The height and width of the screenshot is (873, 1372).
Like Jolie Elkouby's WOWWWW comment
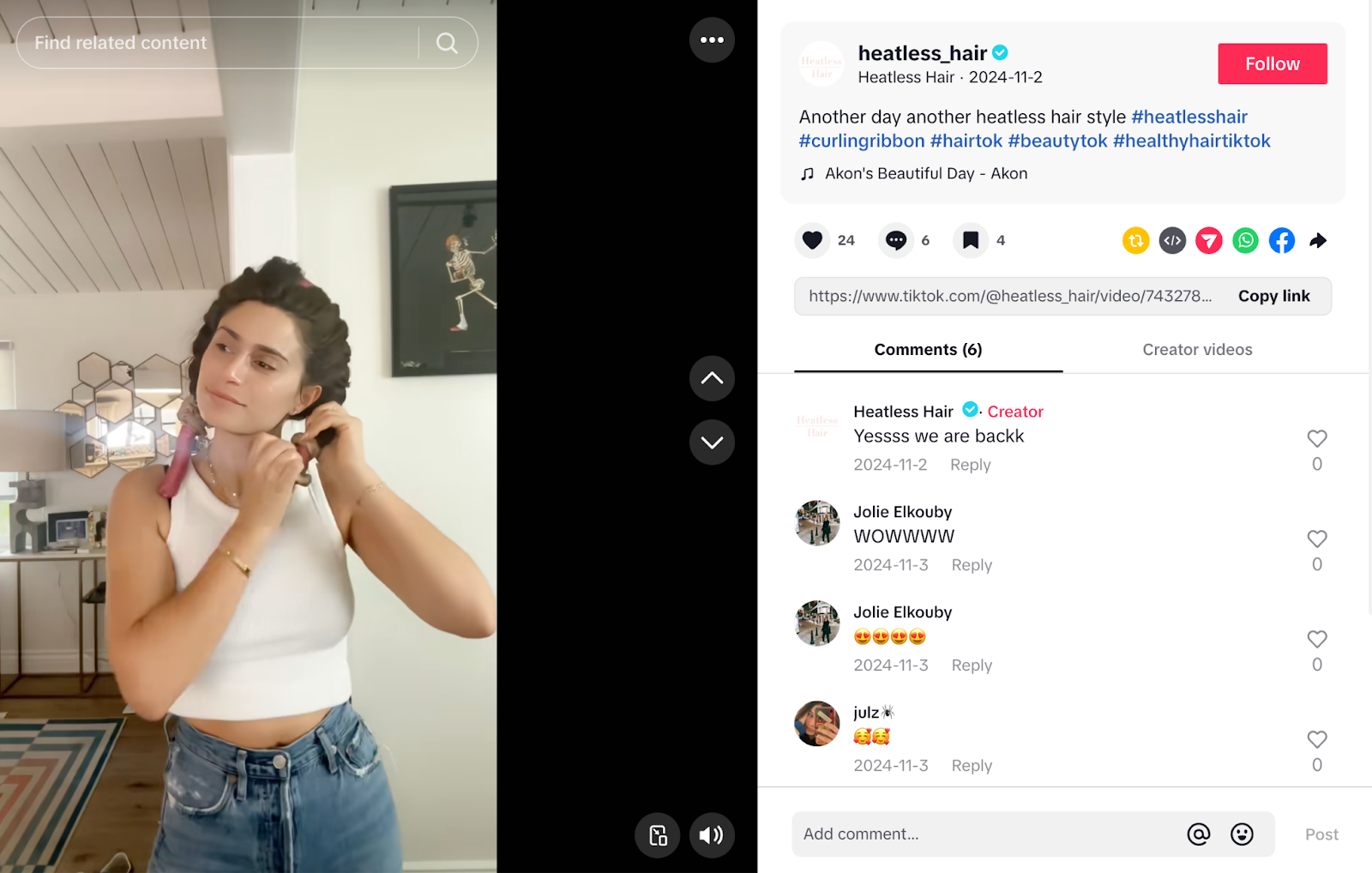(1317, 539)
